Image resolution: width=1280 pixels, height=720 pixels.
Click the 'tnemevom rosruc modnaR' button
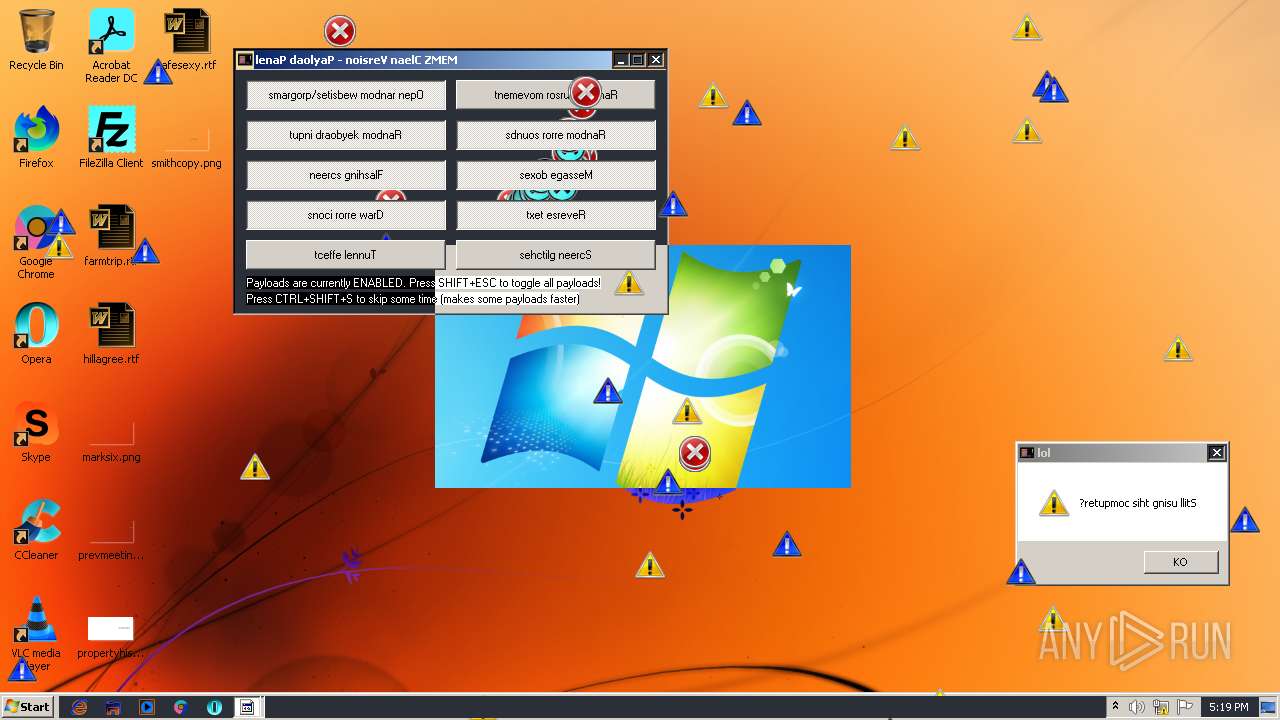click(556, 95)
